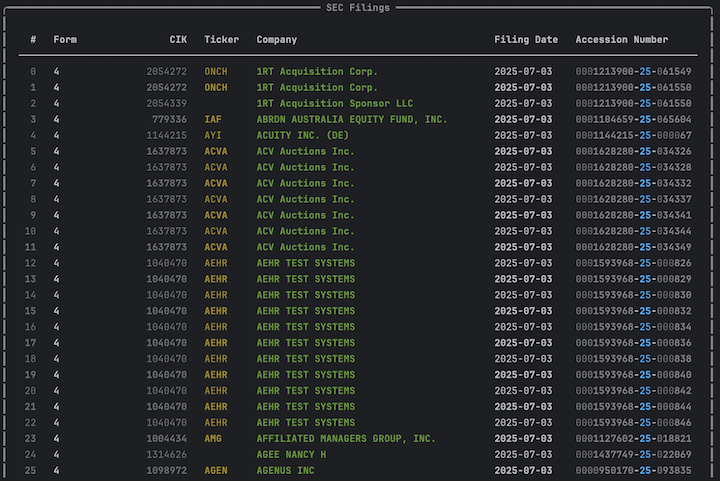Click accession number 0001593968-25-000844
The image size is (720, 481).
tap(633, 407)
